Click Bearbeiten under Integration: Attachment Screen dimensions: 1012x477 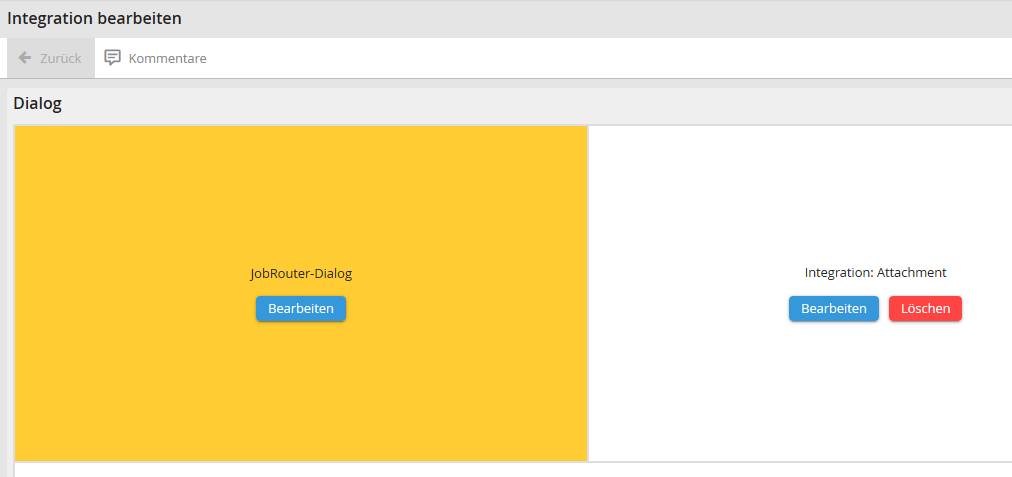coord(833,309)
